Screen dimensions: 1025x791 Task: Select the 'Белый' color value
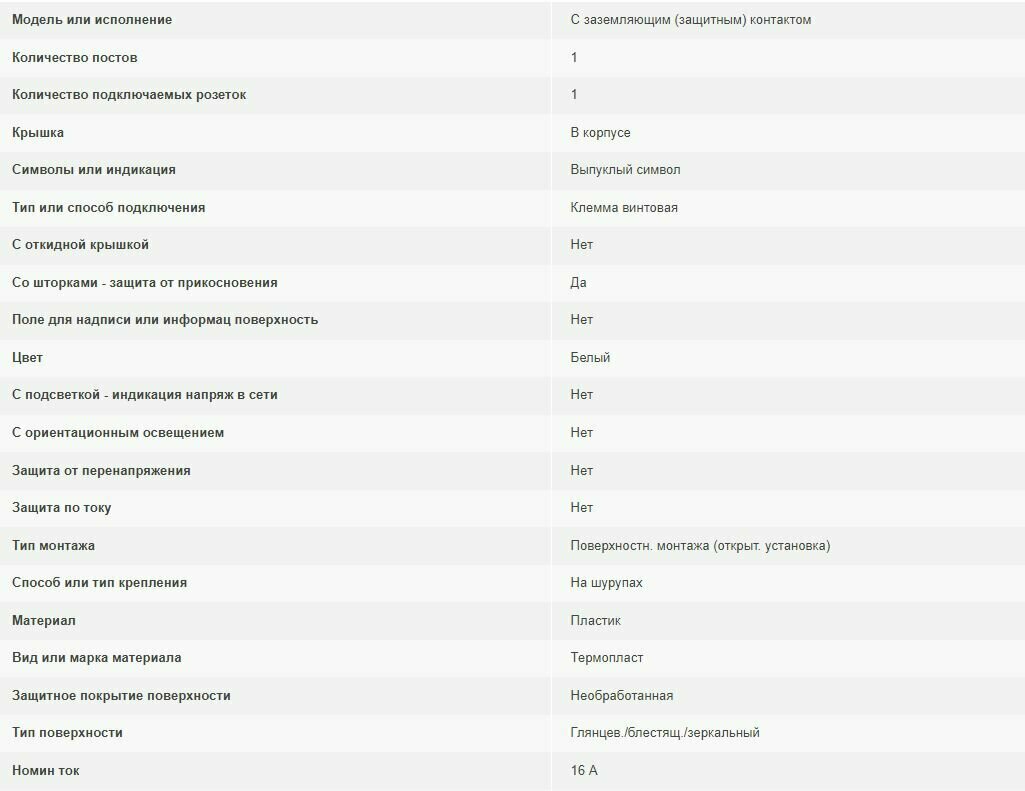(590, 358)
